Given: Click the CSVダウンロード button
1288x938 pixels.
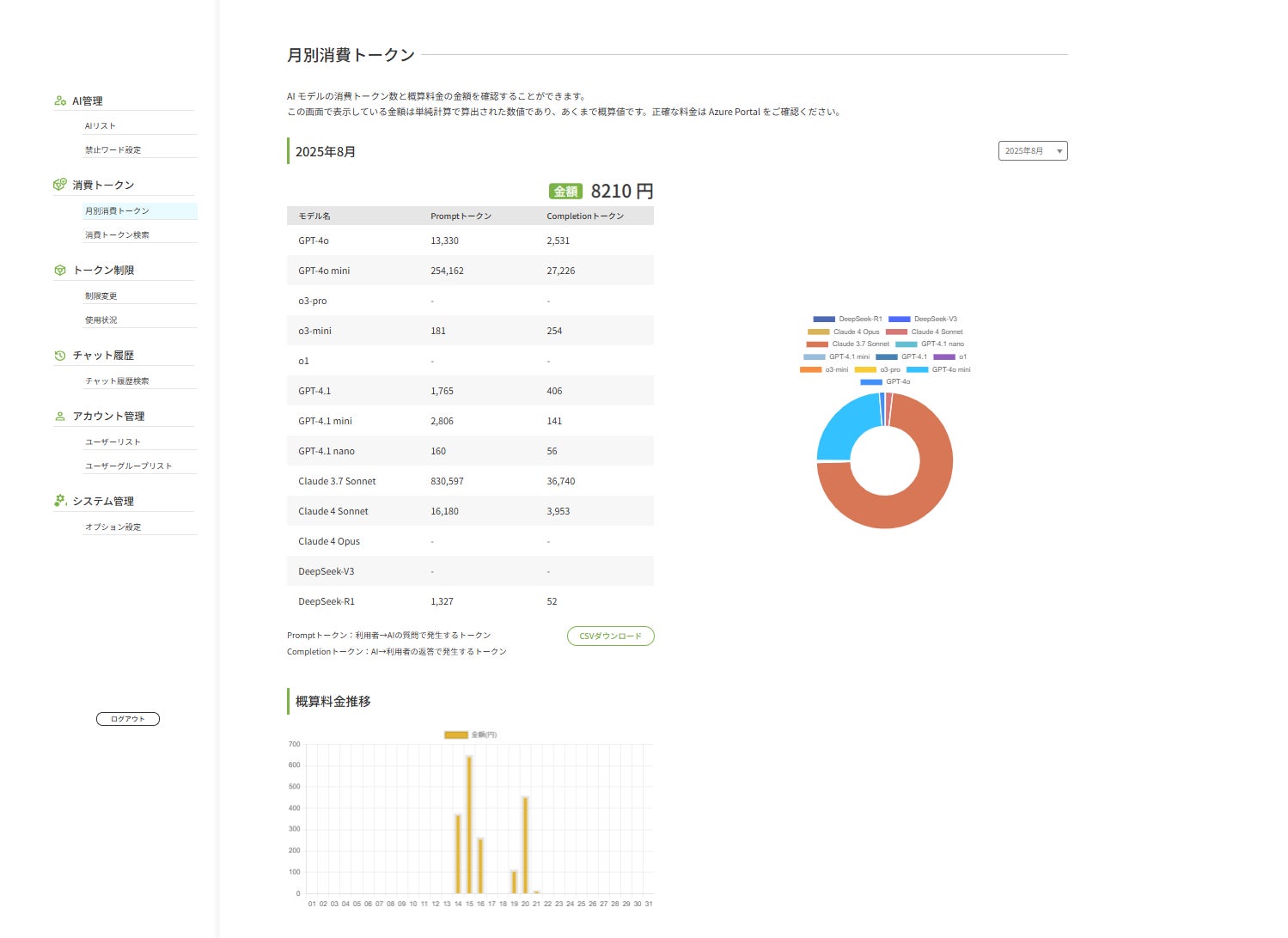Looking at the screenshot, I should [611, 636].
